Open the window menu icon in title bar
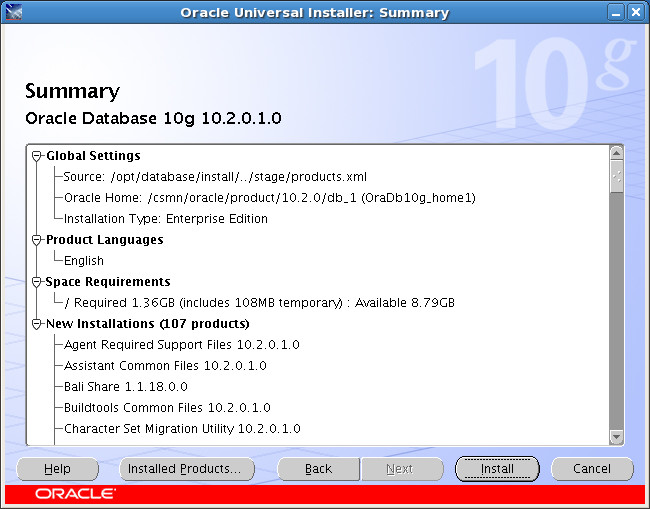The height and width of the screenshot is (509, 650). (14, 12)
